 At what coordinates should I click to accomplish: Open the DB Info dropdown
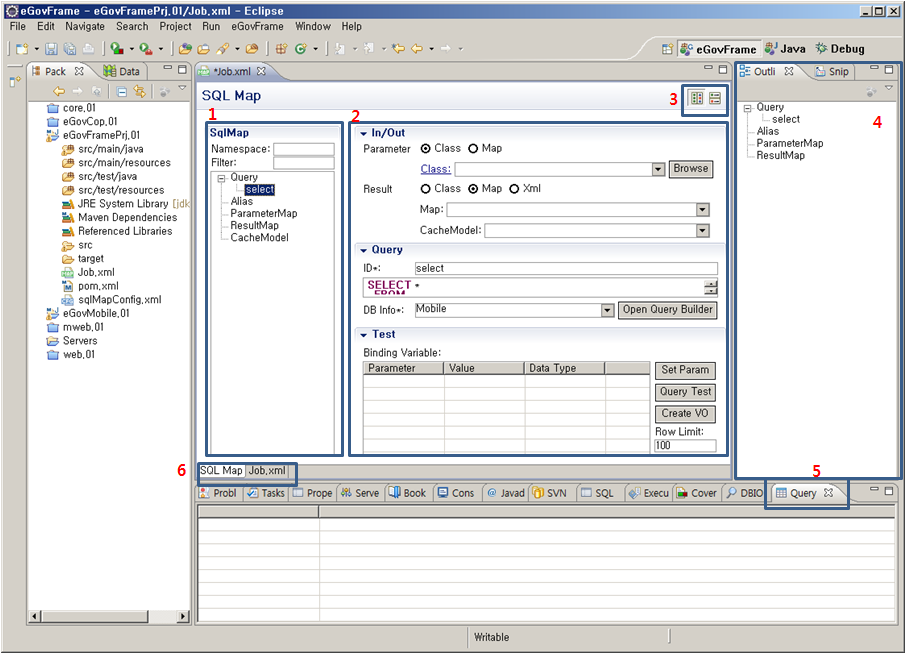[607, 310]
